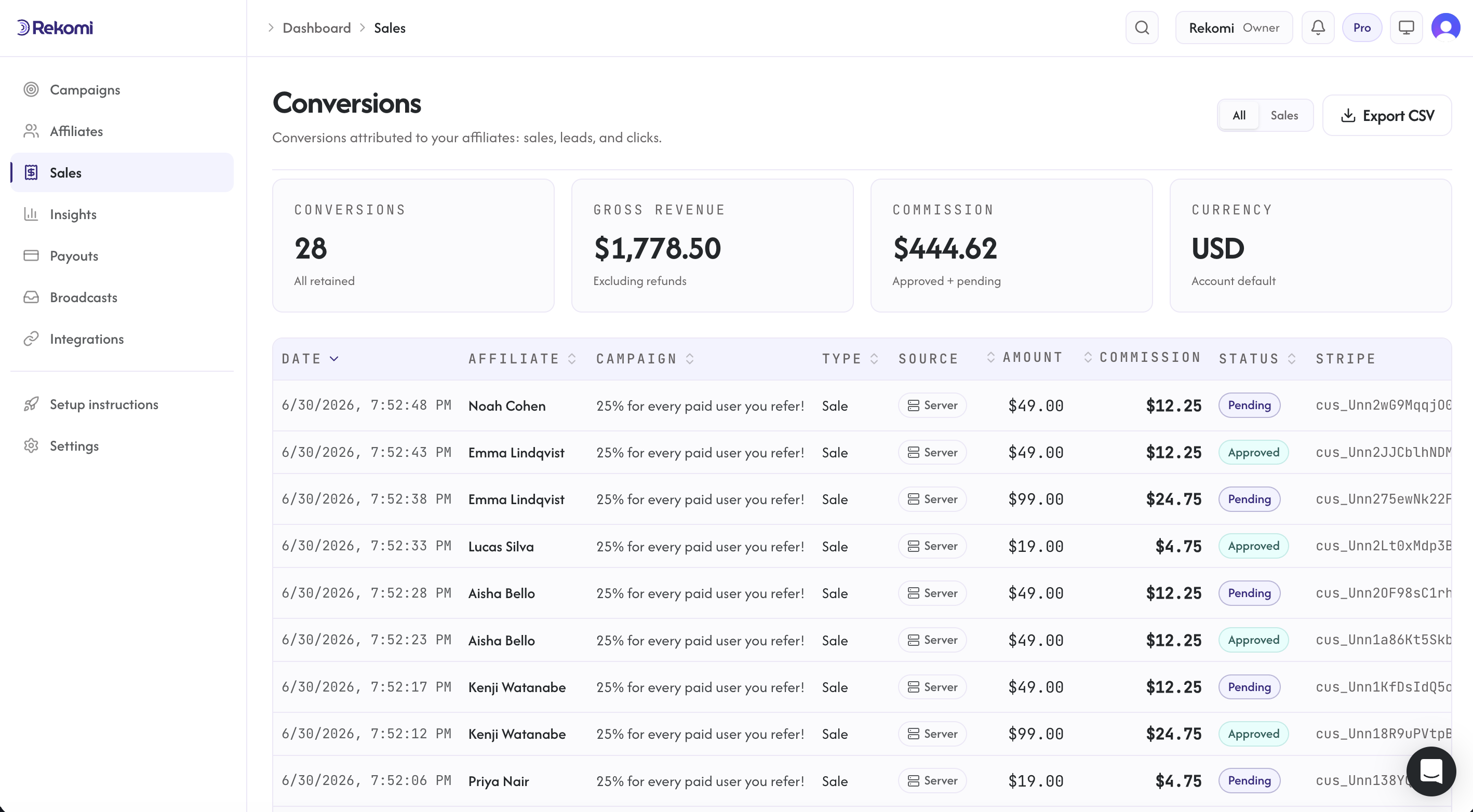
Task: Open the search icon button
Action: 1142,28
